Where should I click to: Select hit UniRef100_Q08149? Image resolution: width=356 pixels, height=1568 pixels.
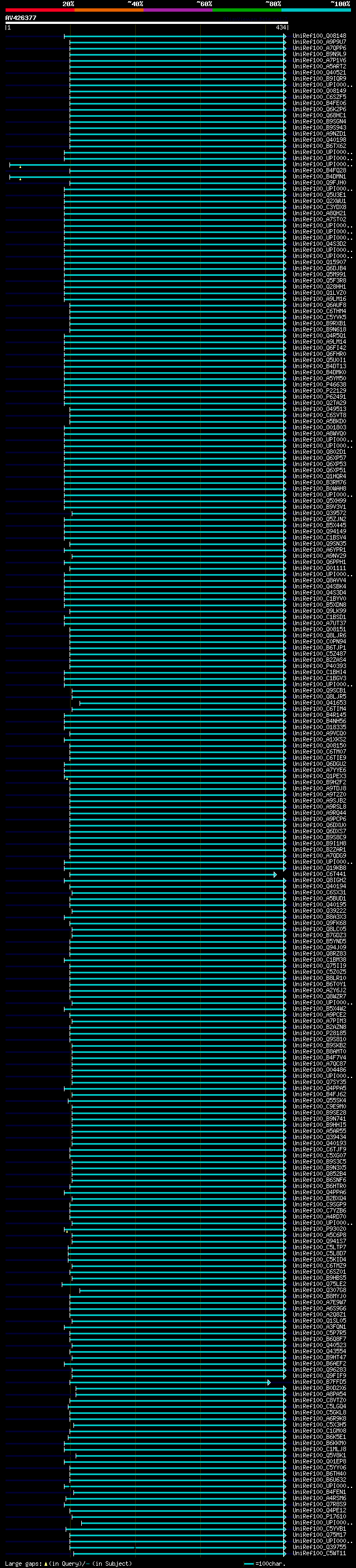(319, 91)
